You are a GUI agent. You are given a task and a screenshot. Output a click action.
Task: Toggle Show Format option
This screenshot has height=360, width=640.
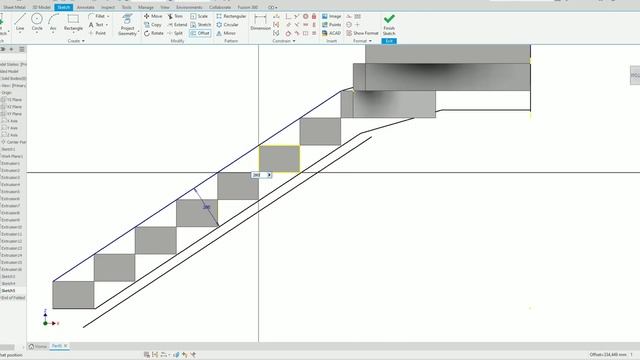click(x=362, y=33)
